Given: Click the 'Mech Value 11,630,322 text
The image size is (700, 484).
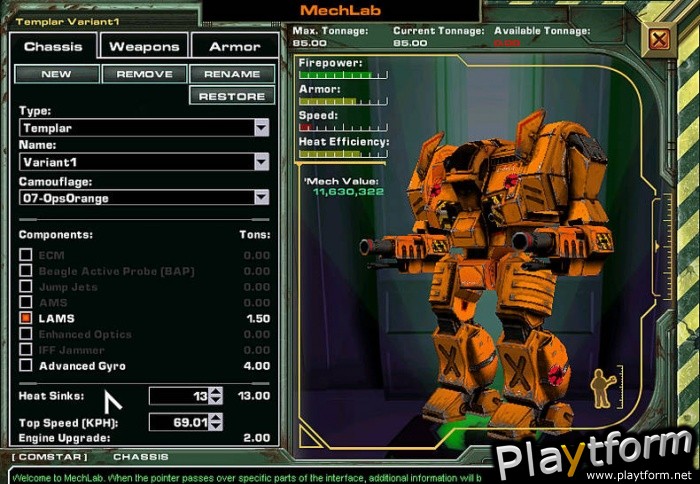Looking at the screenshot, I should click(345, 187).
